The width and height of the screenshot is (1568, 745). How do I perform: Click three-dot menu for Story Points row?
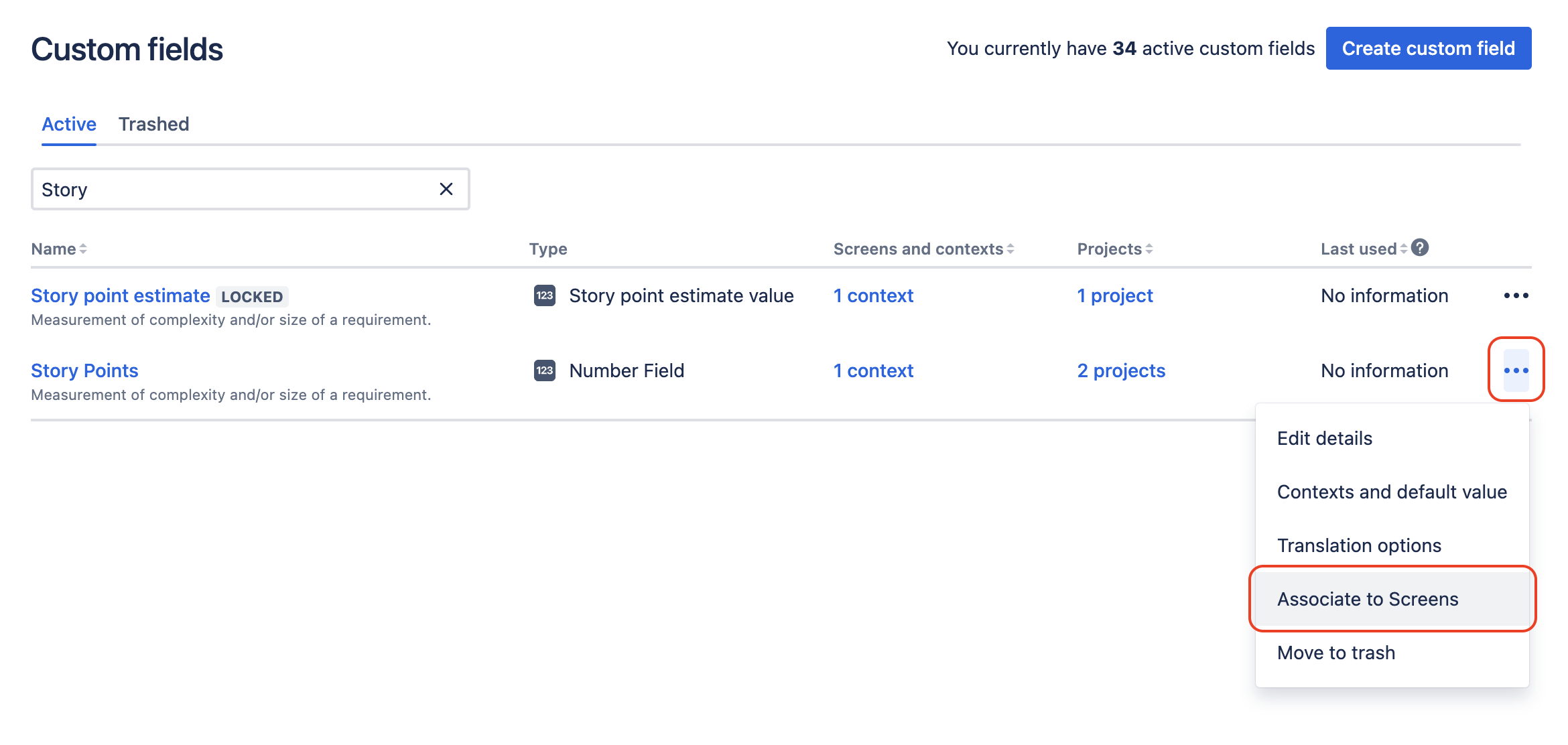pos(1516,370)
